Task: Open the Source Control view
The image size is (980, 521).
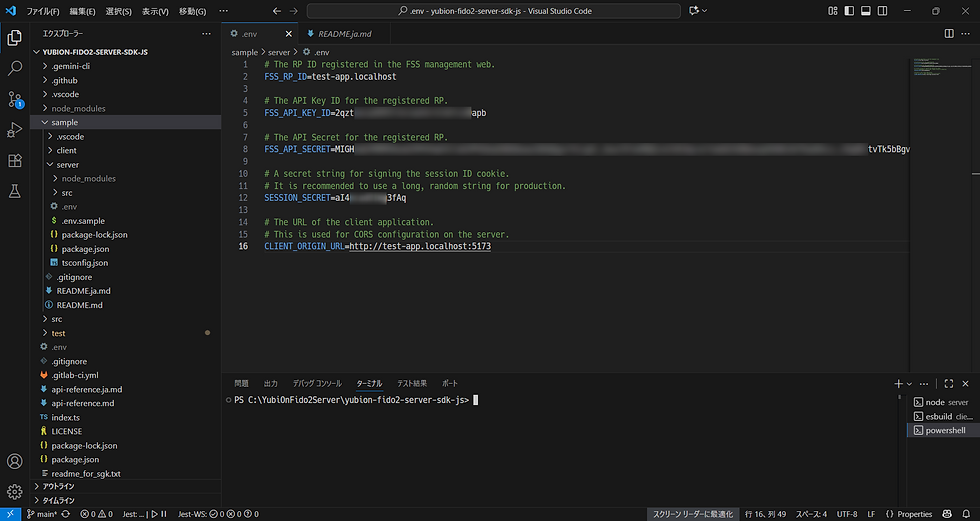Action: tap(14, 99)
